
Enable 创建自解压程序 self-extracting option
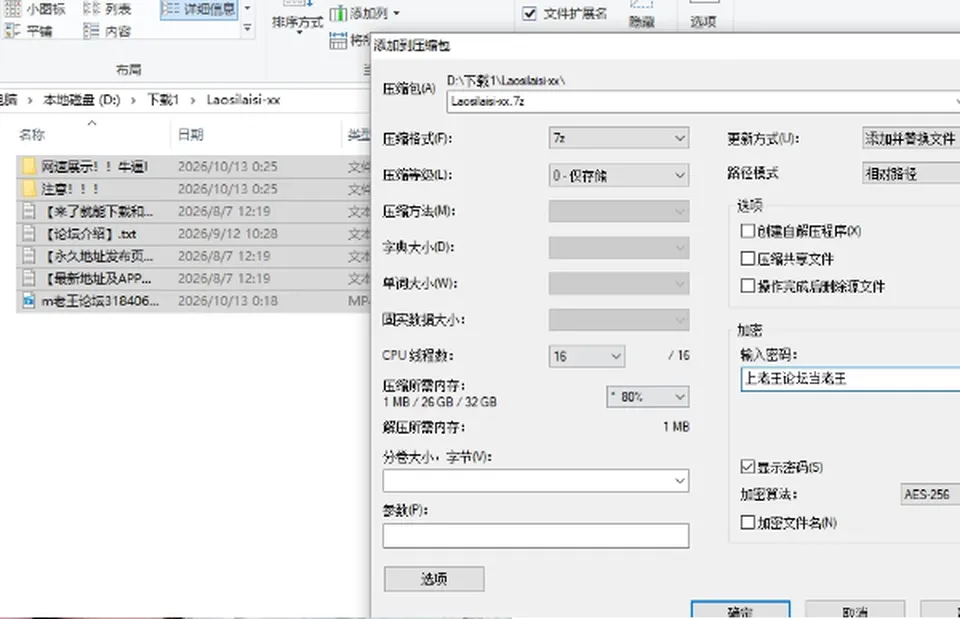(747, 231)
